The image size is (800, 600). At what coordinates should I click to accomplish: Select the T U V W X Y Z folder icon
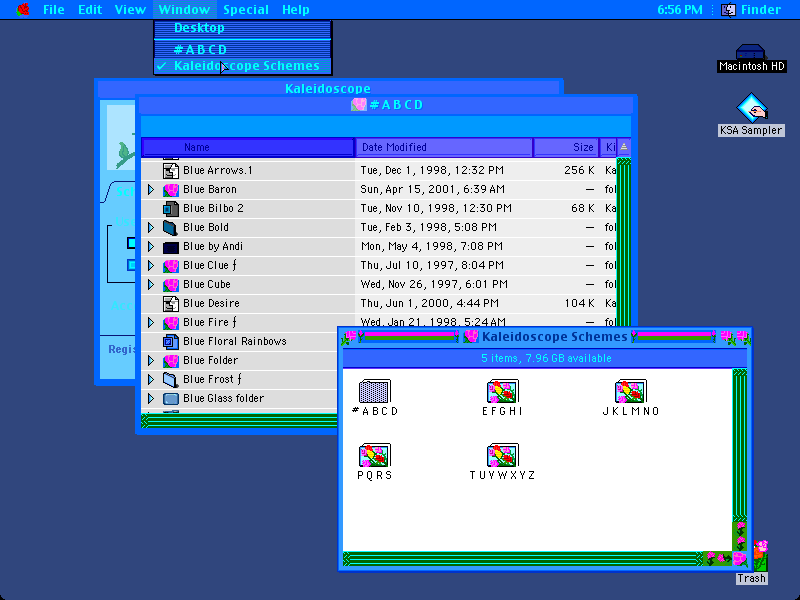[x=503, y=456]
